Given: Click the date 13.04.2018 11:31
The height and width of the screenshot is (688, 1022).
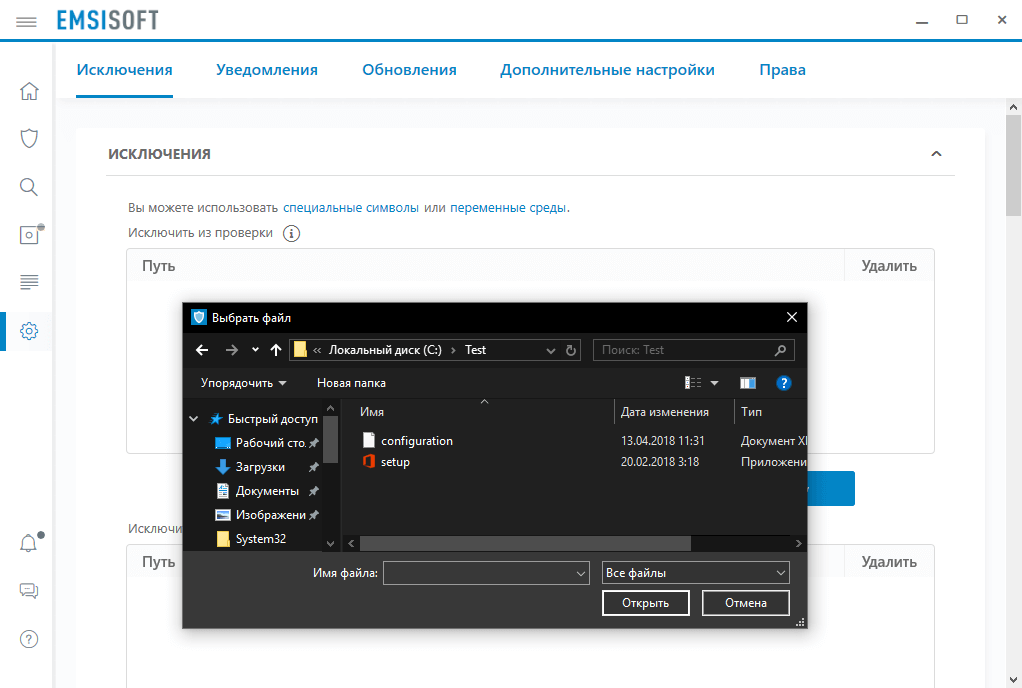Looking at the screenshot, I should (662, 440).
